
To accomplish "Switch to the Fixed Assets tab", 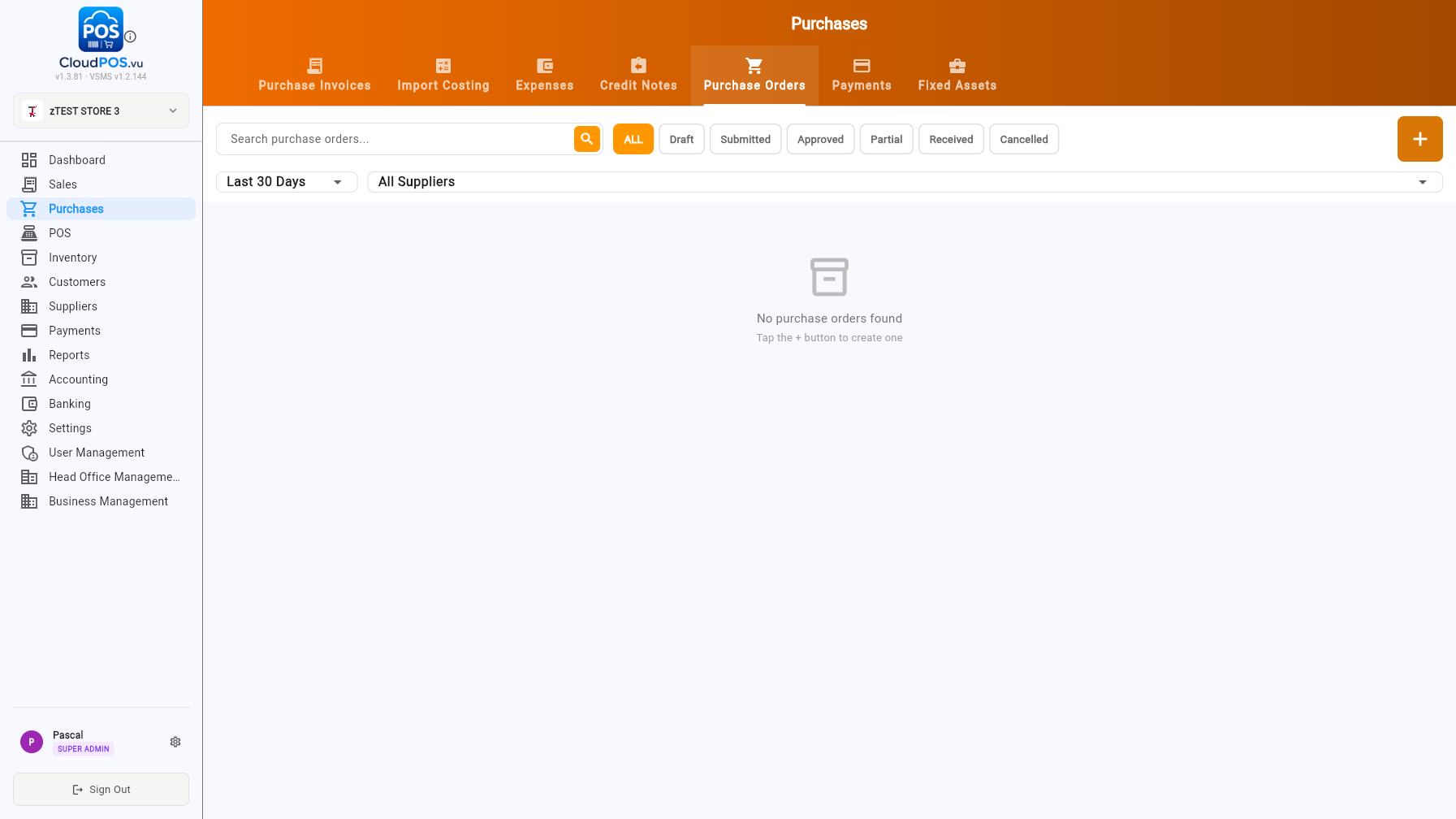I will point(957,76).
